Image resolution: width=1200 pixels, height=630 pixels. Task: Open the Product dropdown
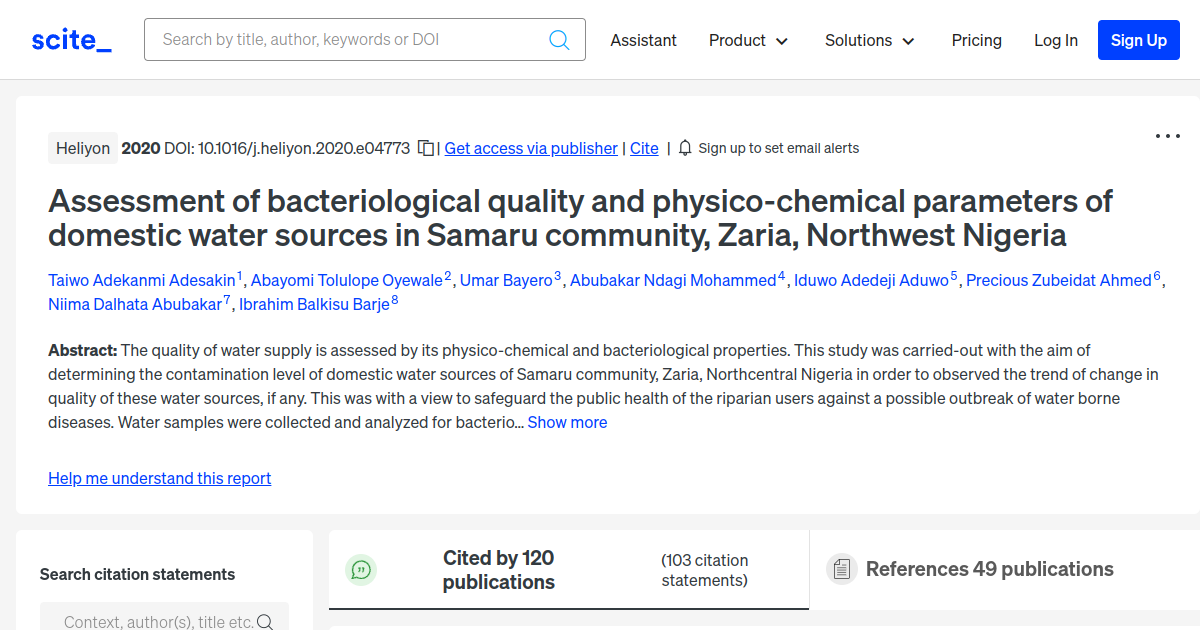coord(748,40)
